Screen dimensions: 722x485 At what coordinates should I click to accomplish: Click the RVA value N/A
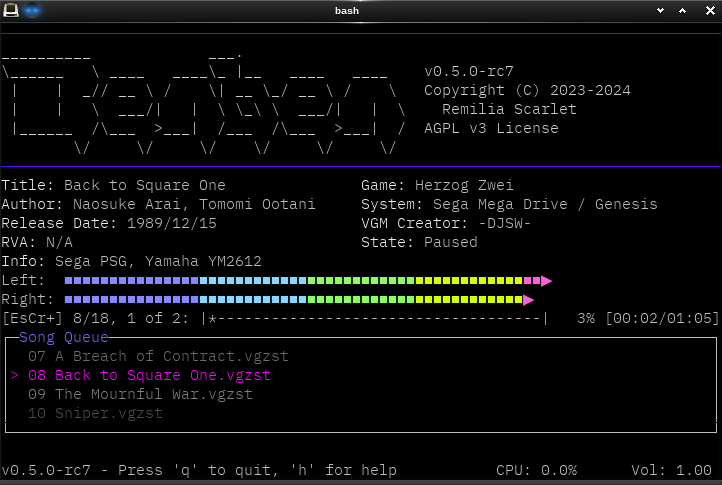(59, 242)
